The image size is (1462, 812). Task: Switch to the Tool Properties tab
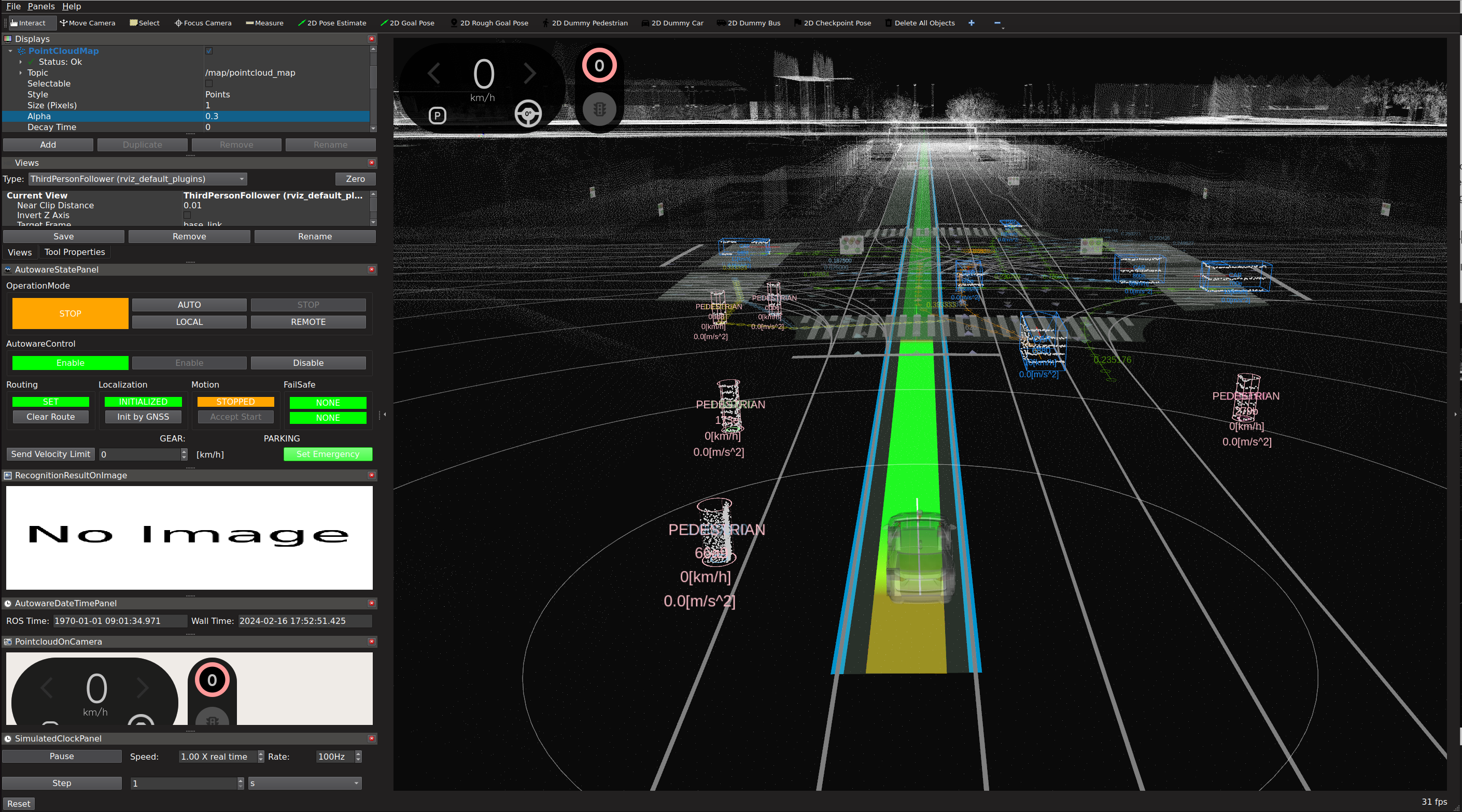point(74,252)
